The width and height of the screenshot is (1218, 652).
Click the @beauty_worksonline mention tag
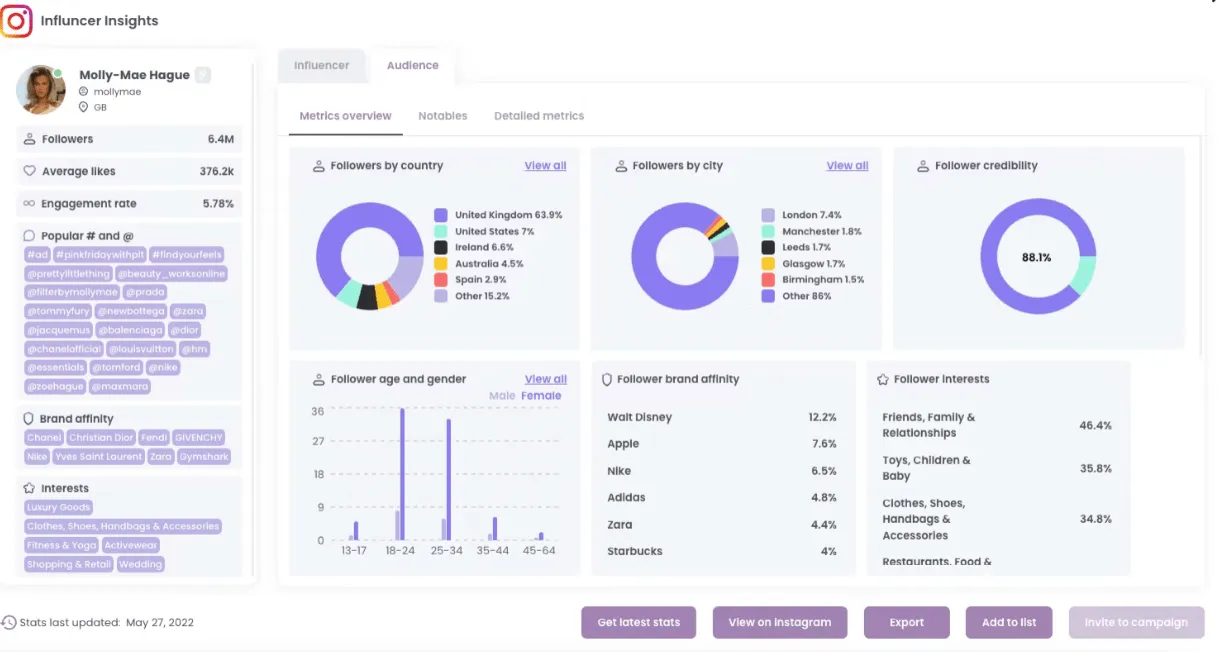pyautogui.click(x=172, y=274)
